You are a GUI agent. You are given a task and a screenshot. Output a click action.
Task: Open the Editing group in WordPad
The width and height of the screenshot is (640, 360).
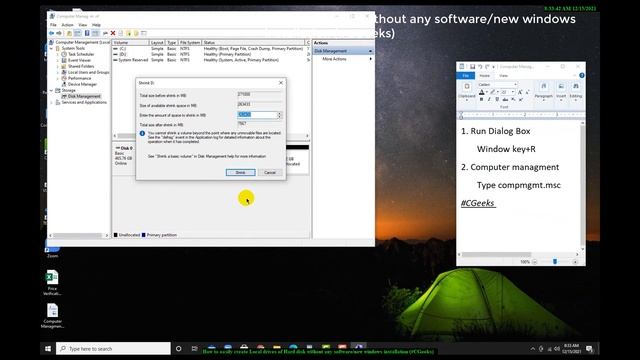click(x=576, y=91)
